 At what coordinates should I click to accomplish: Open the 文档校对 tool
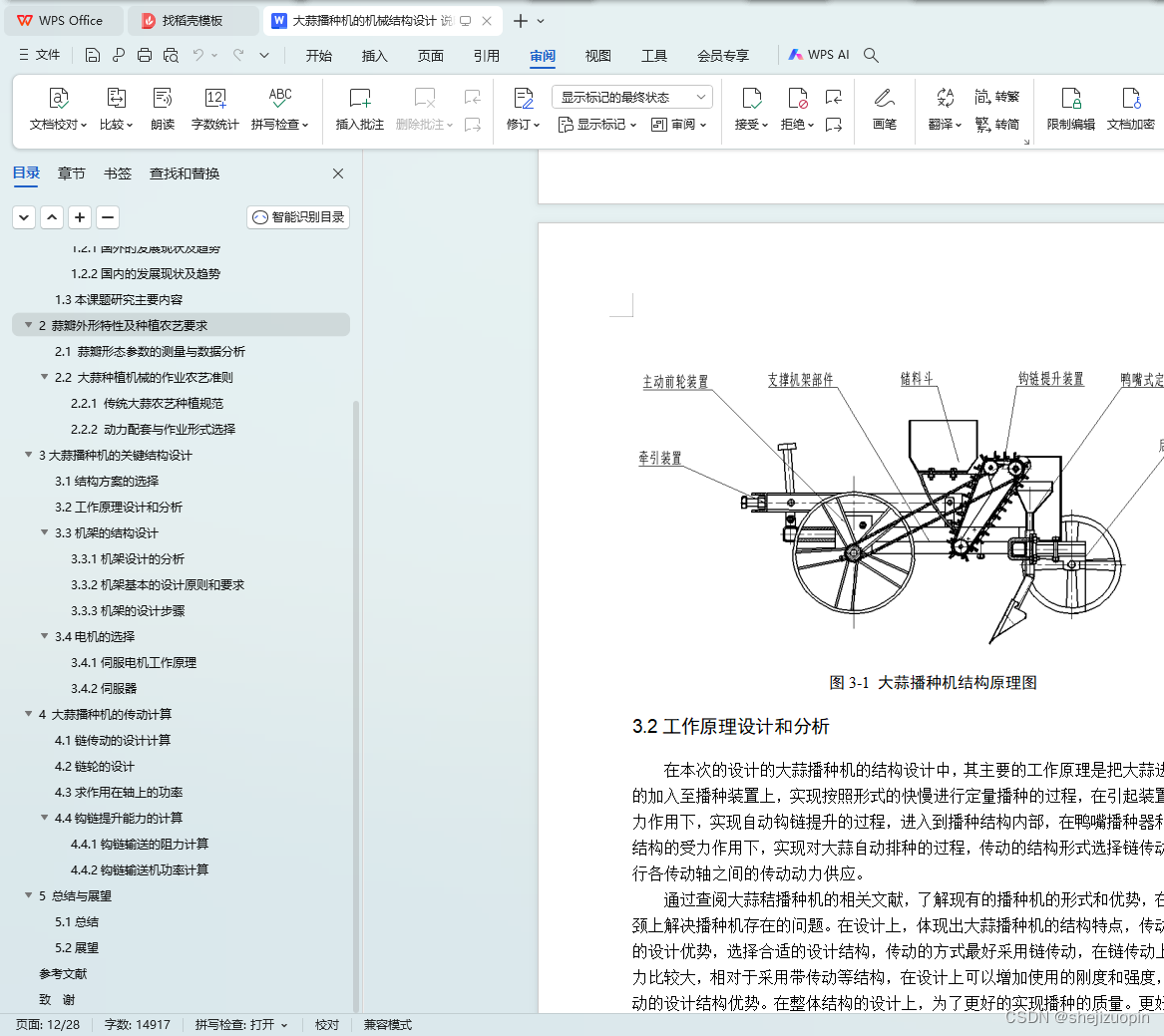tap(58, 109)
